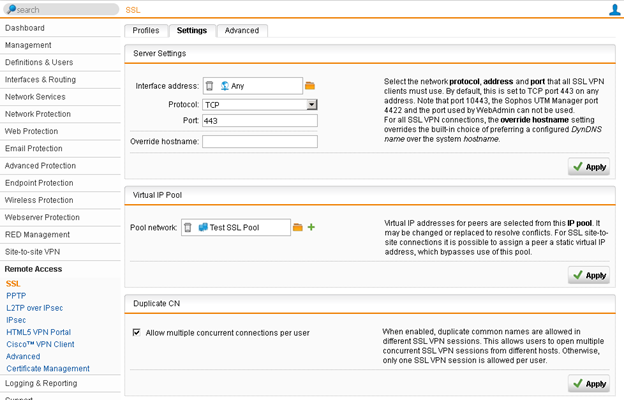Open the Protocol TCP dropdown
The width and height of the screenshot is (624, 400).
click(x=311, y=104)
